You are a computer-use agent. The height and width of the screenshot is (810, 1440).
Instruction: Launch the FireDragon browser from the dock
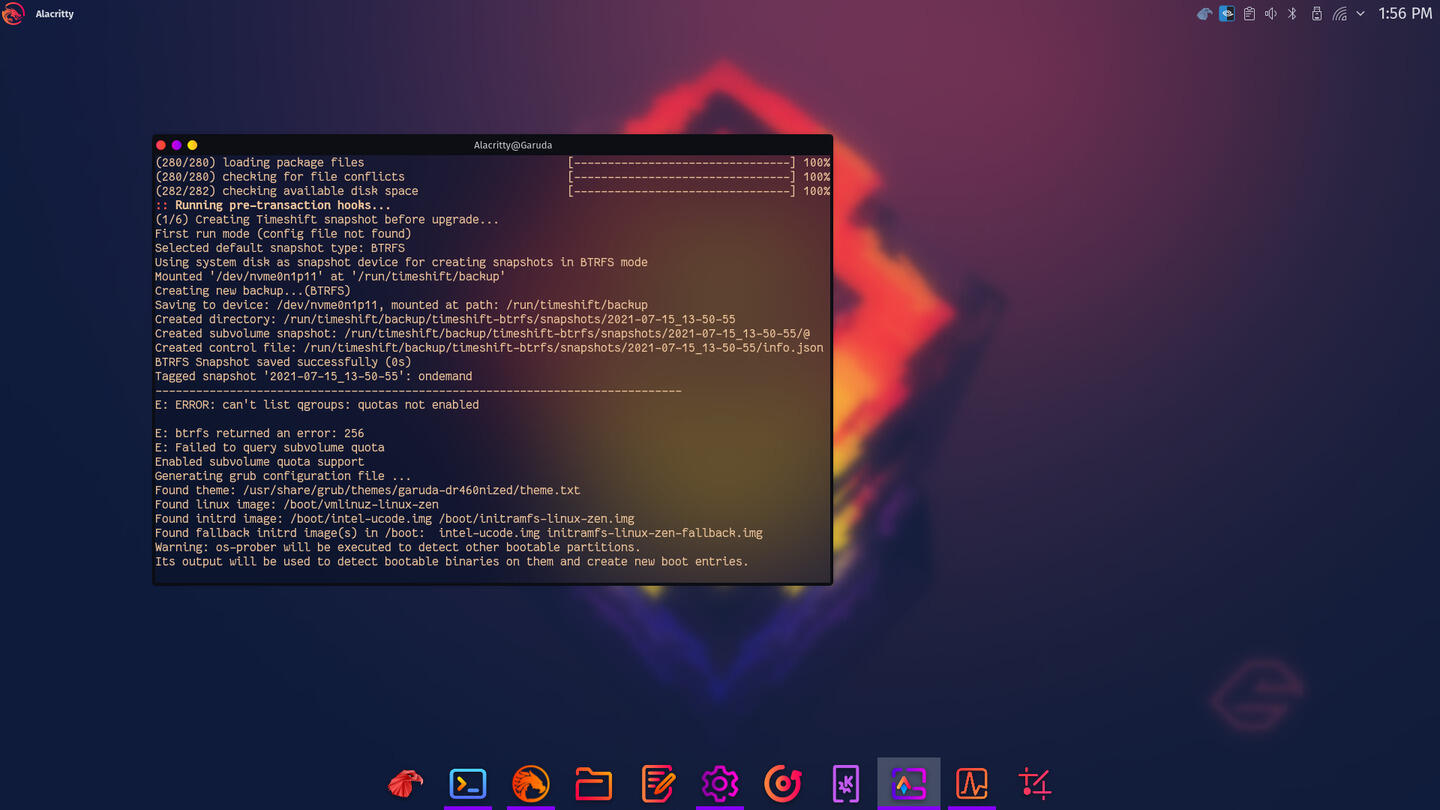pos(531,783)
